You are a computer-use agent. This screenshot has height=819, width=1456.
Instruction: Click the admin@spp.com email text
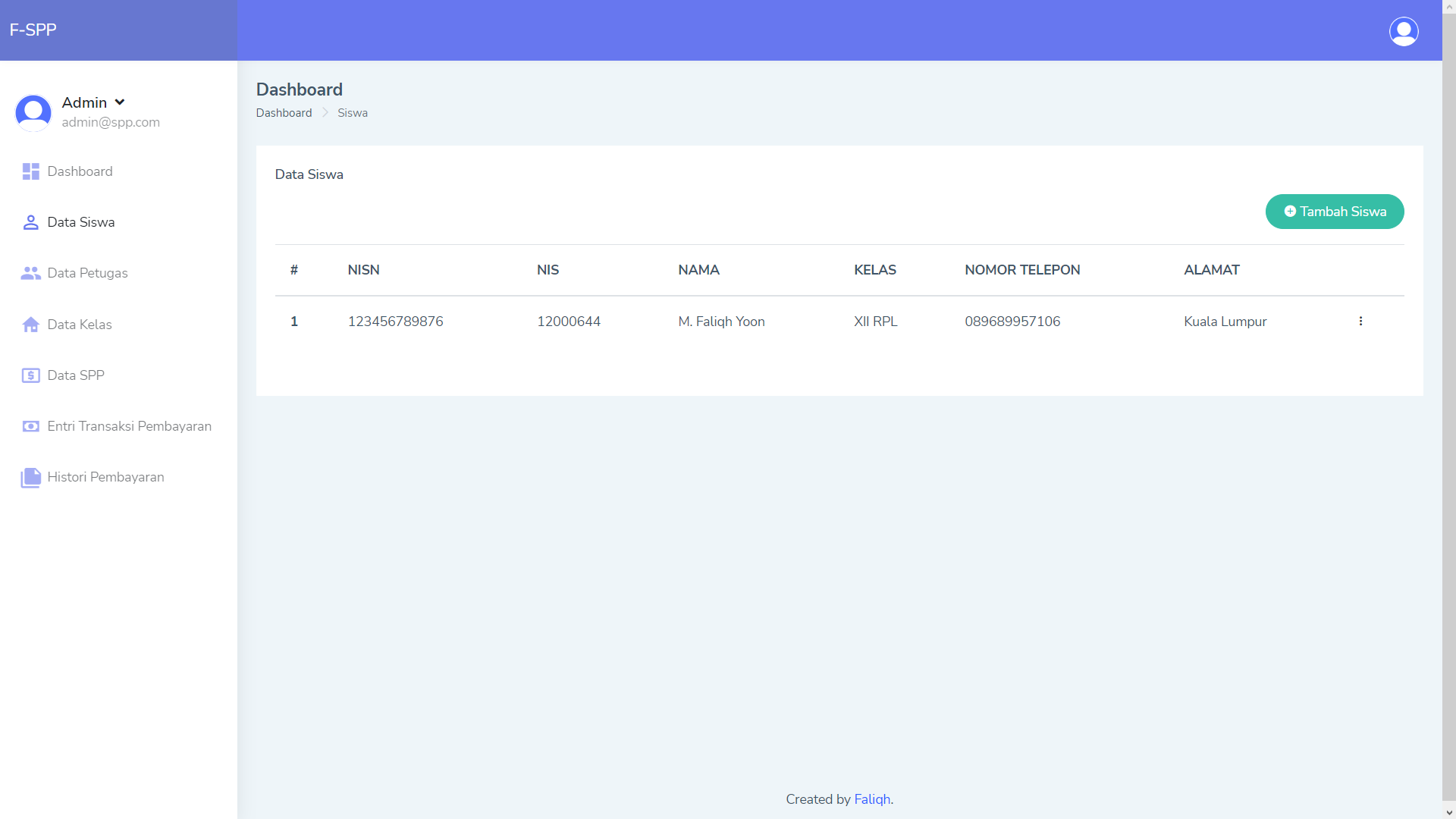(111, 122)
